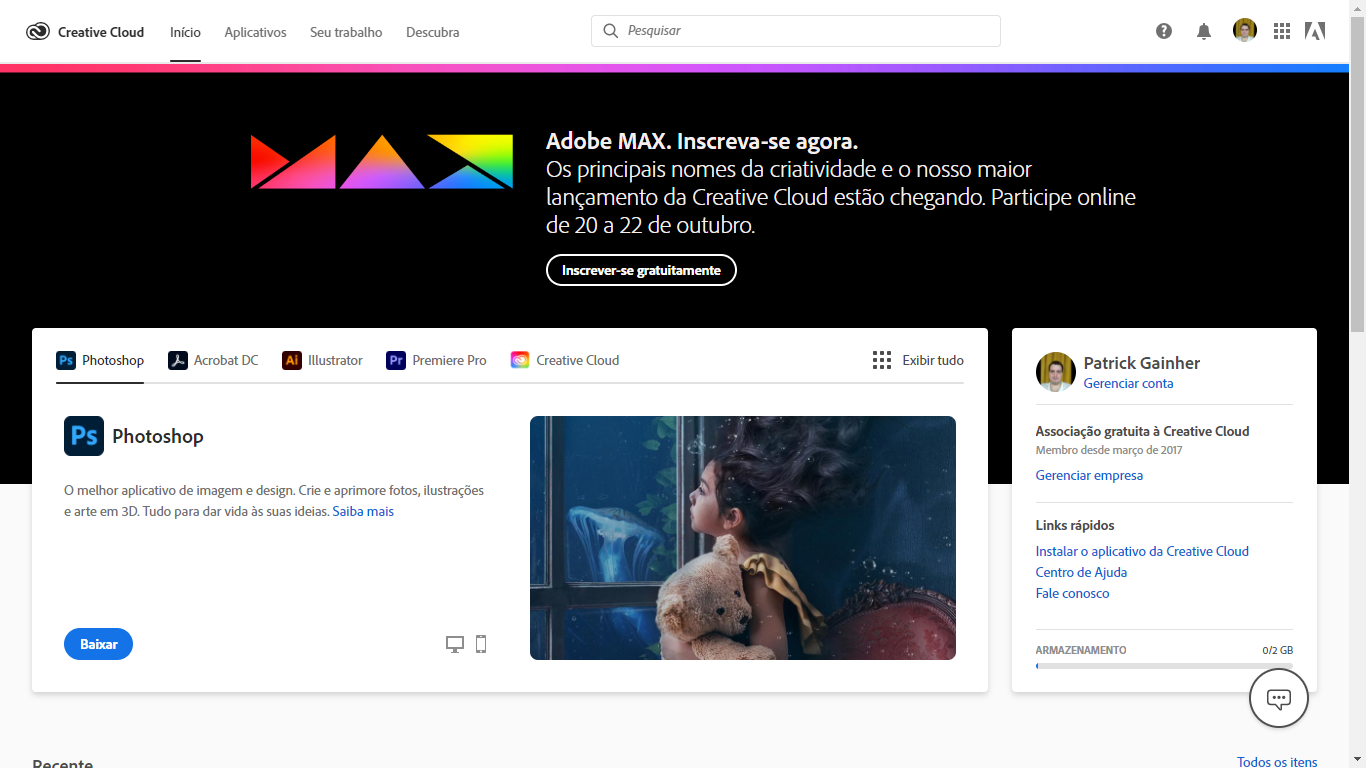Image resolution: width=1366 pixels, height=768 pixels.
Task: Open the profile avatar in the header
Action: (1244, 31)
